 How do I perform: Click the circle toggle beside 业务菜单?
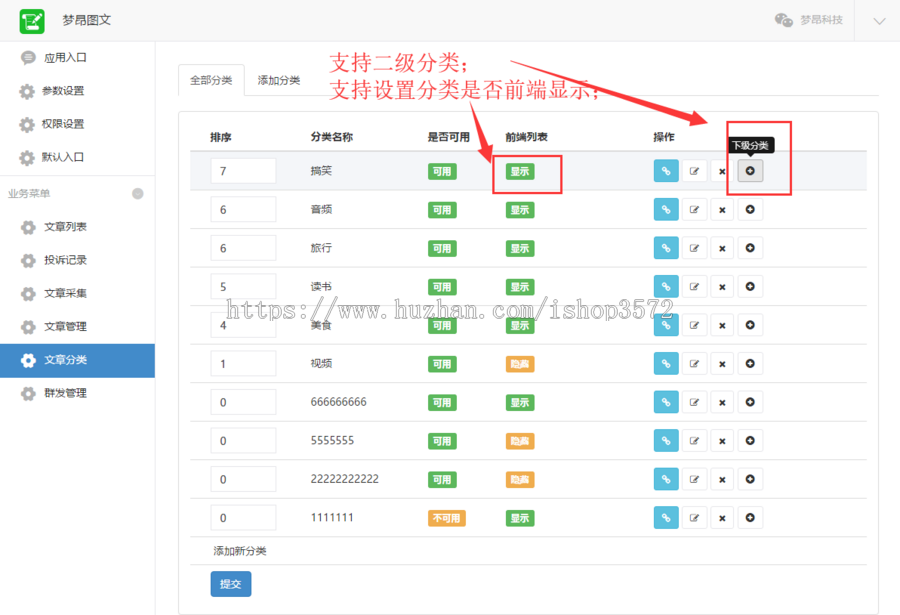(139, 192)
